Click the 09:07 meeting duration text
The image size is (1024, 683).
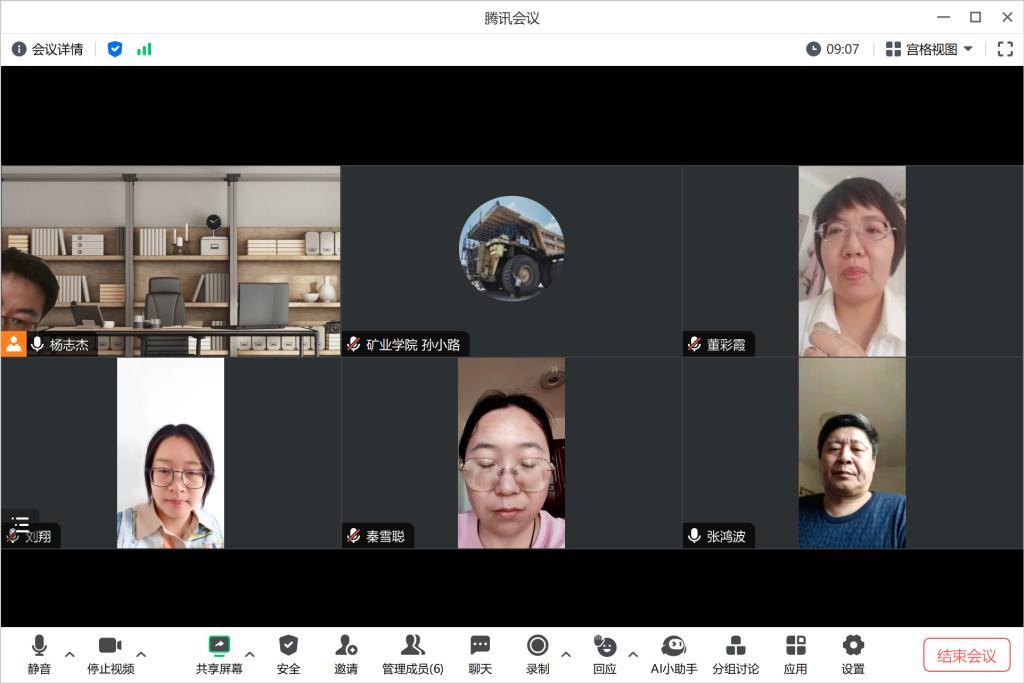[x=842, y=49]
